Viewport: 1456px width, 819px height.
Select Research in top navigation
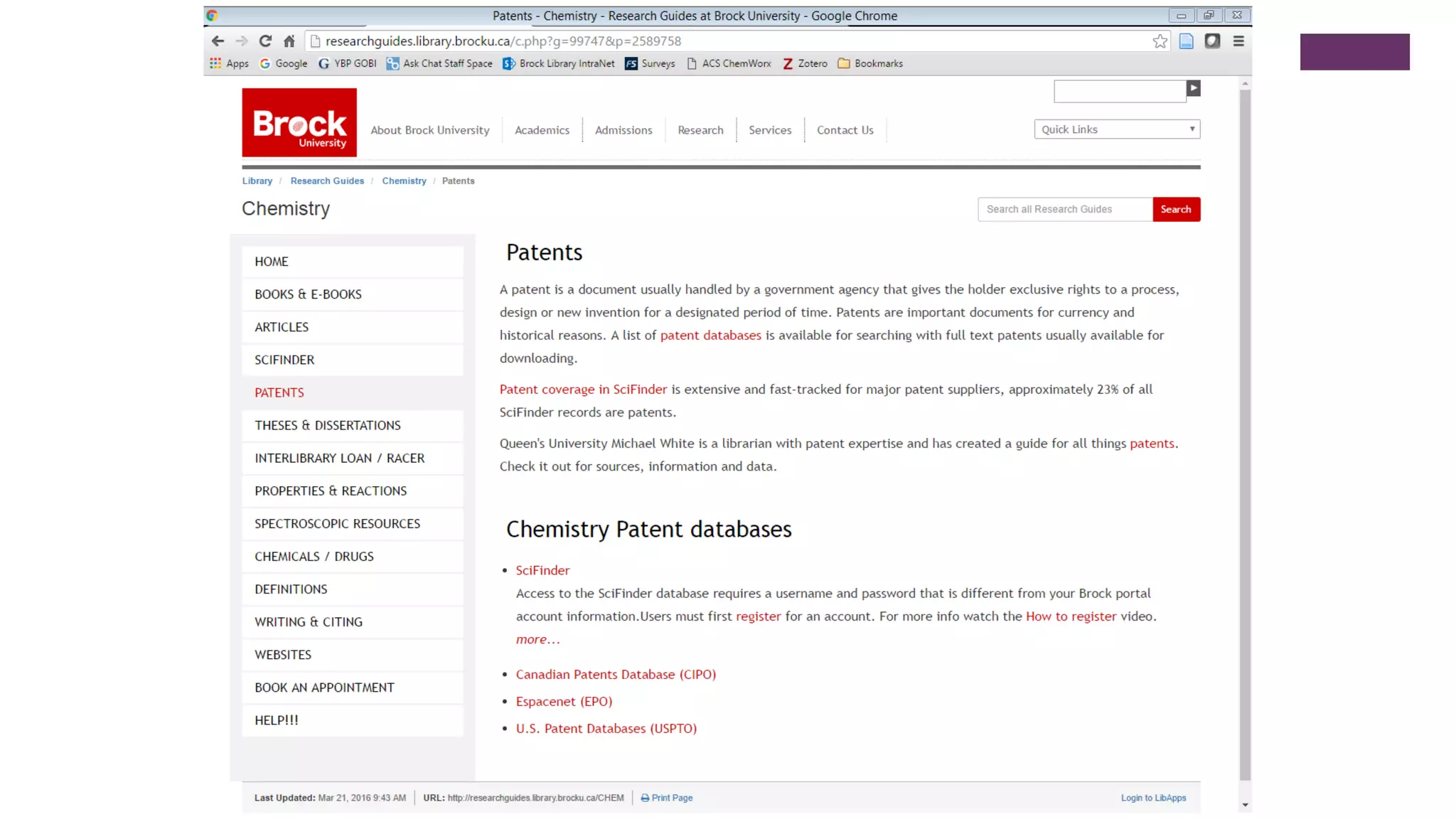tap(700, 130)
